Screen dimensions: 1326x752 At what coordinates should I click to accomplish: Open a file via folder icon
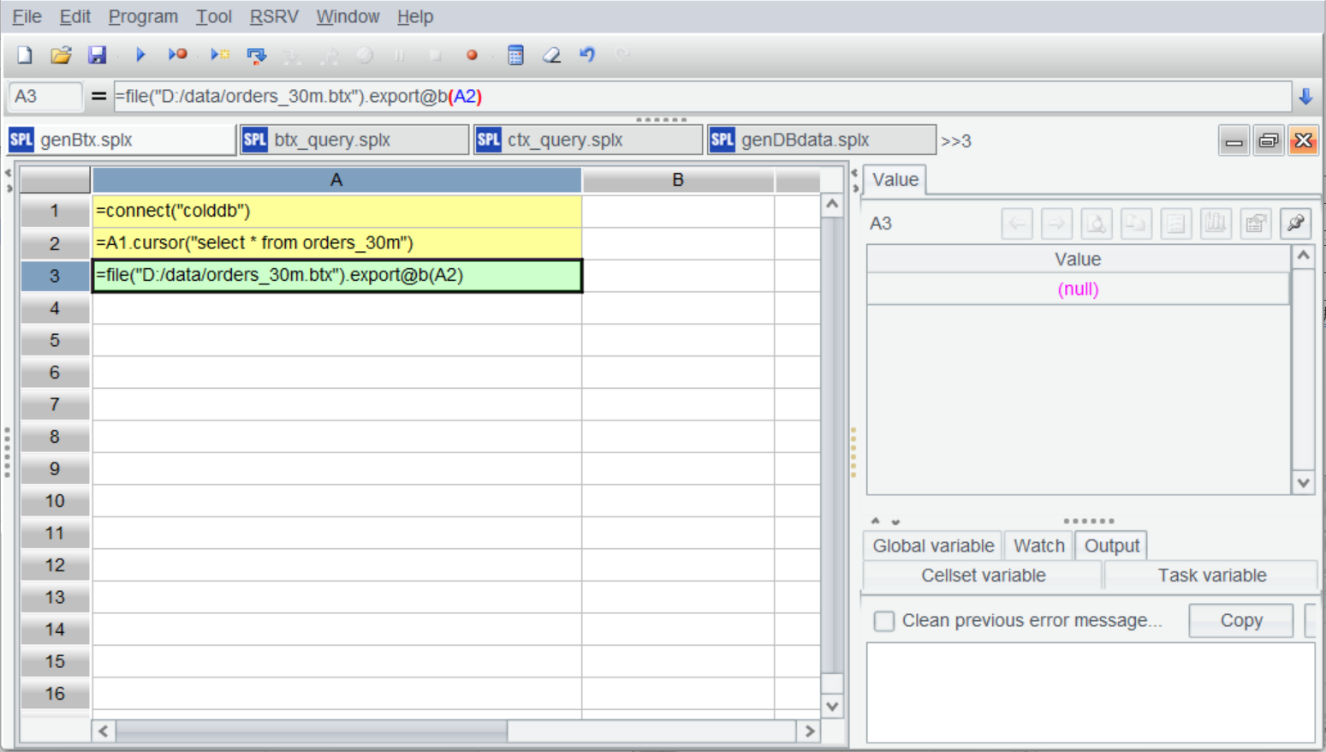point(61,55)
